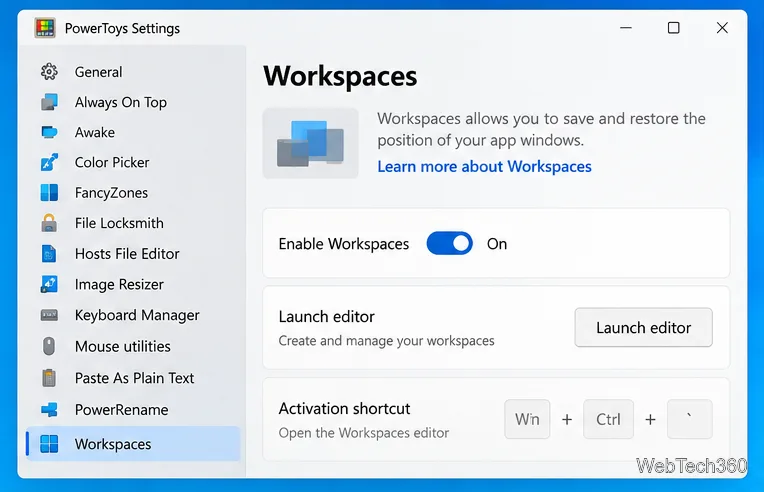Select the Workspaces sidebar entry

133,444
